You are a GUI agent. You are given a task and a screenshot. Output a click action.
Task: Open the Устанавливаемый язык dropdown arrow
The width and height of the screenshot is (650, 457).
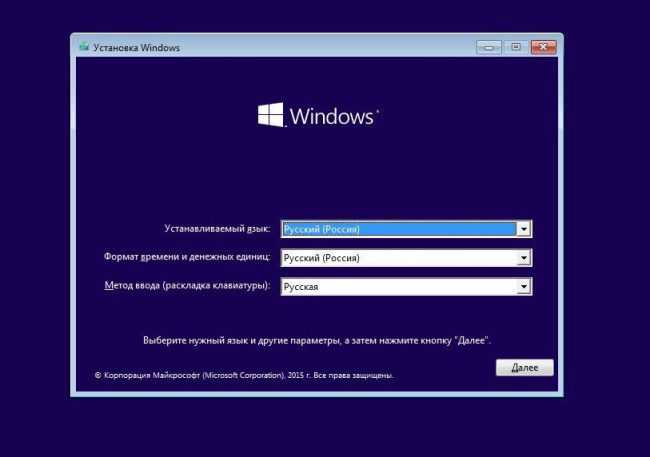(524, 229)
